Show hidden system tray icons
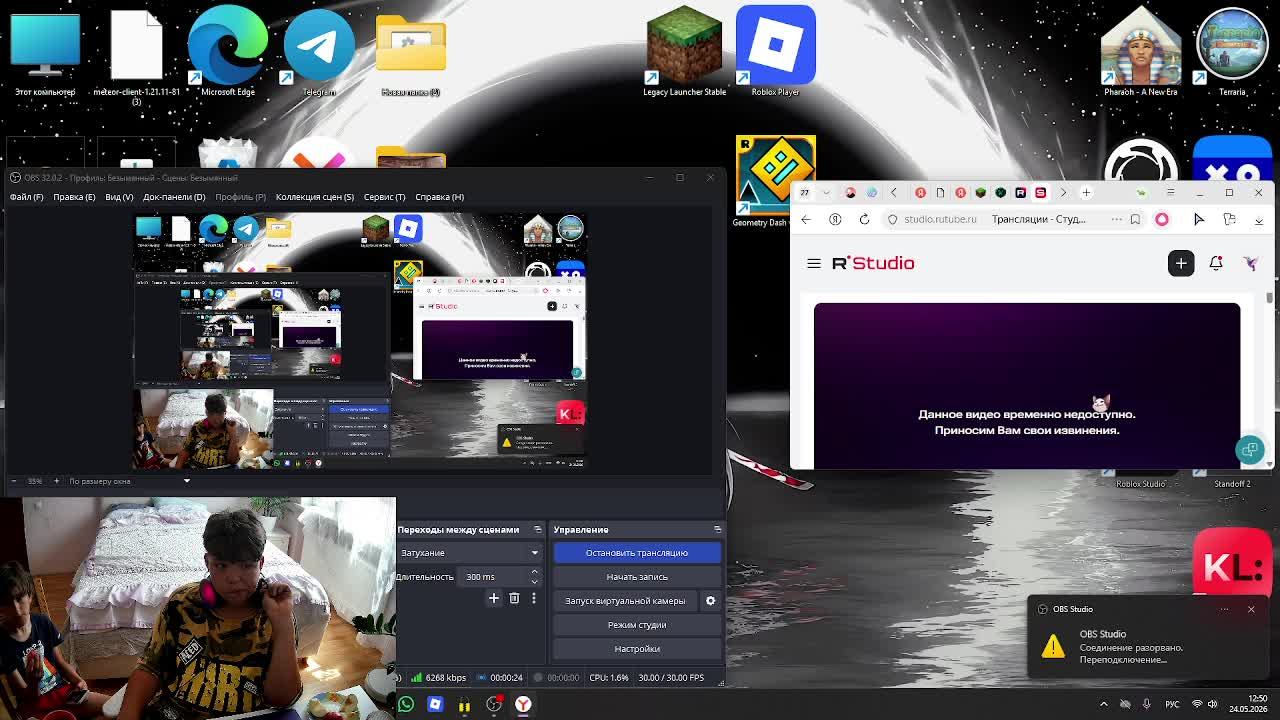 click(1104, 704)
